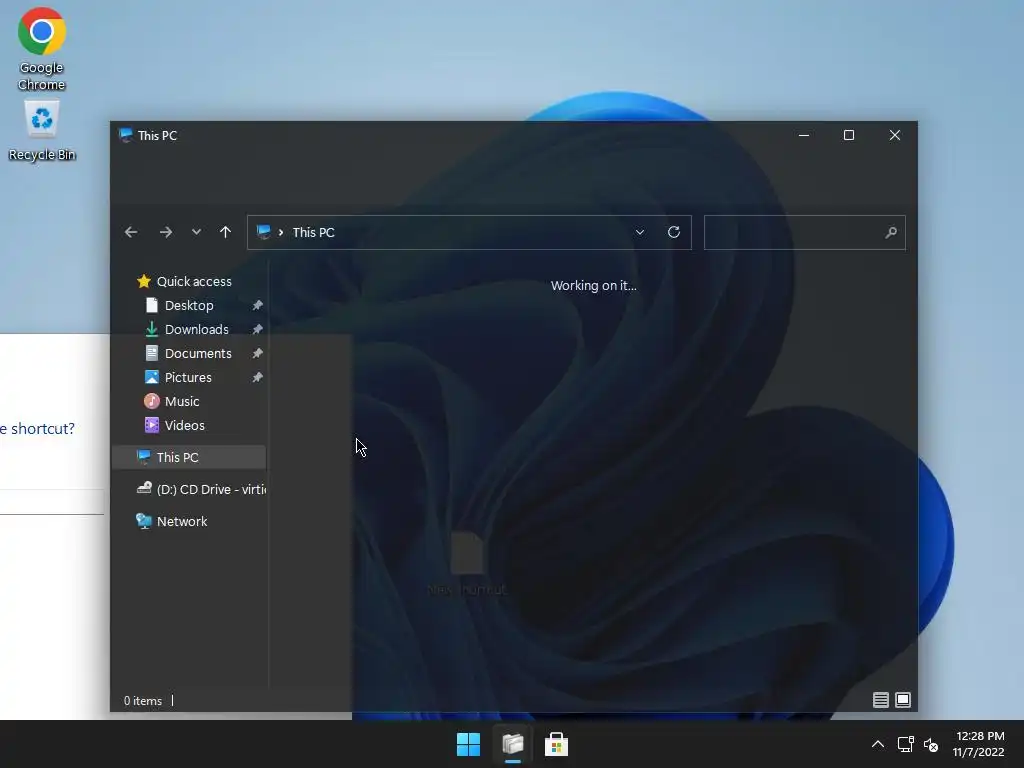
Task: Switch to details view in status bar
Action: [880, 700]
